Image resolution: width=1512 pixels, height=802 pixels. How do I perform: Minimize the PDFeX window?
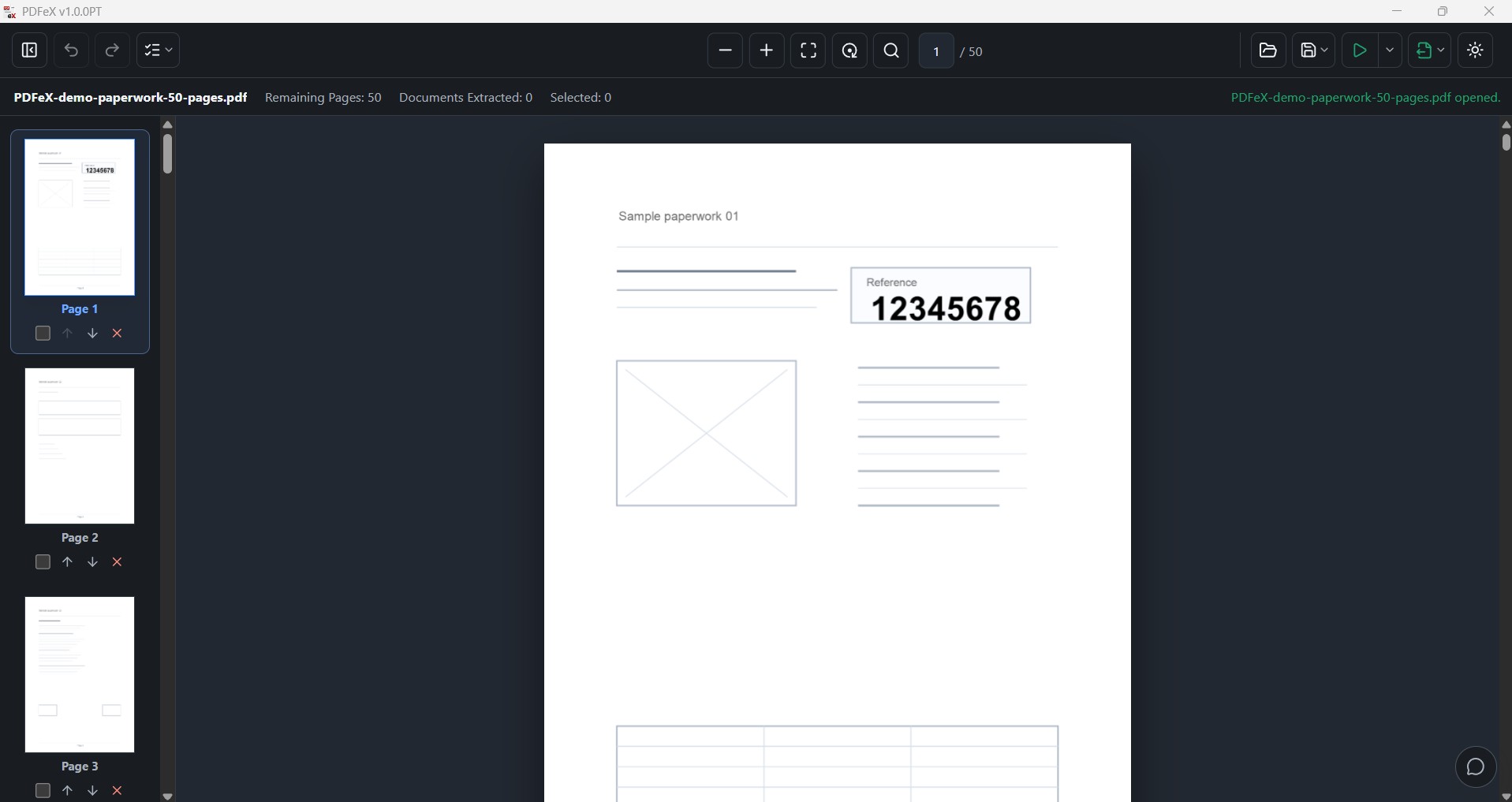click(x=1397, y=11)
